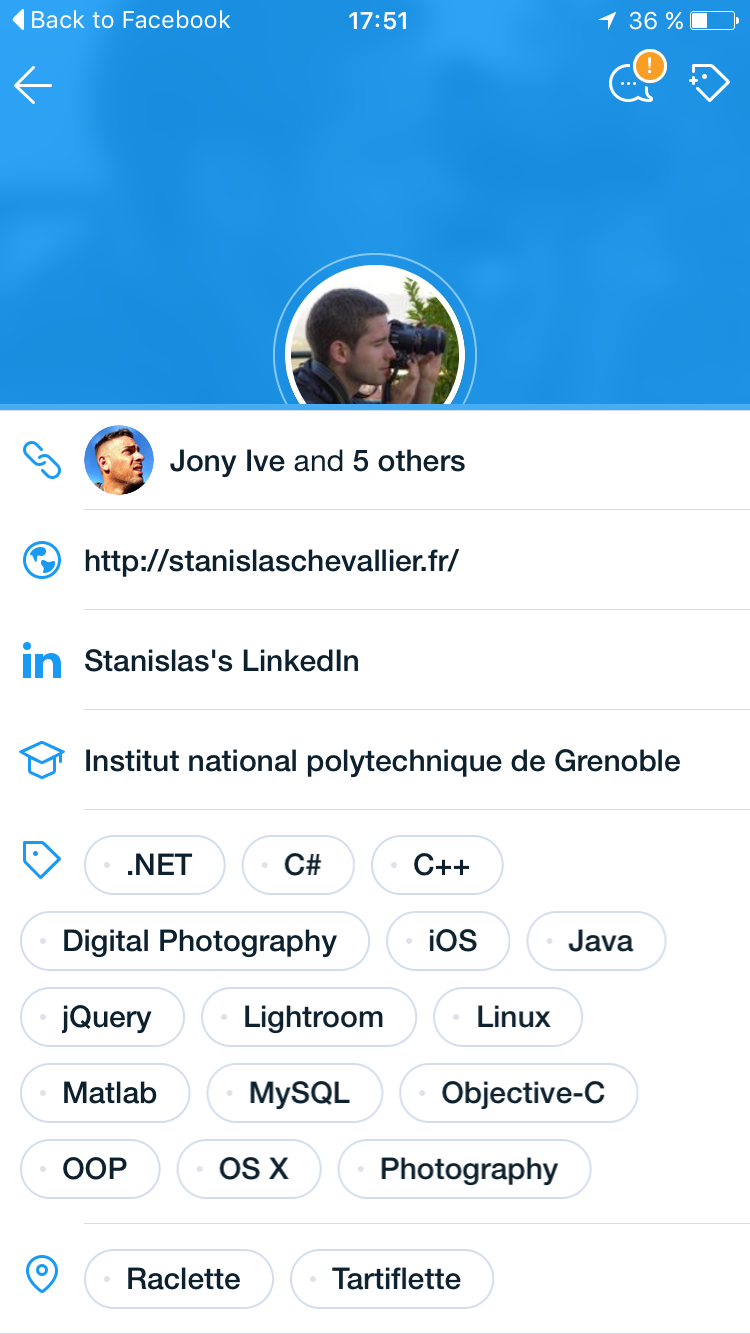The image size is (750, 1334).
Task: Tap the graduation cap education icon
Action: coord(41,761)
